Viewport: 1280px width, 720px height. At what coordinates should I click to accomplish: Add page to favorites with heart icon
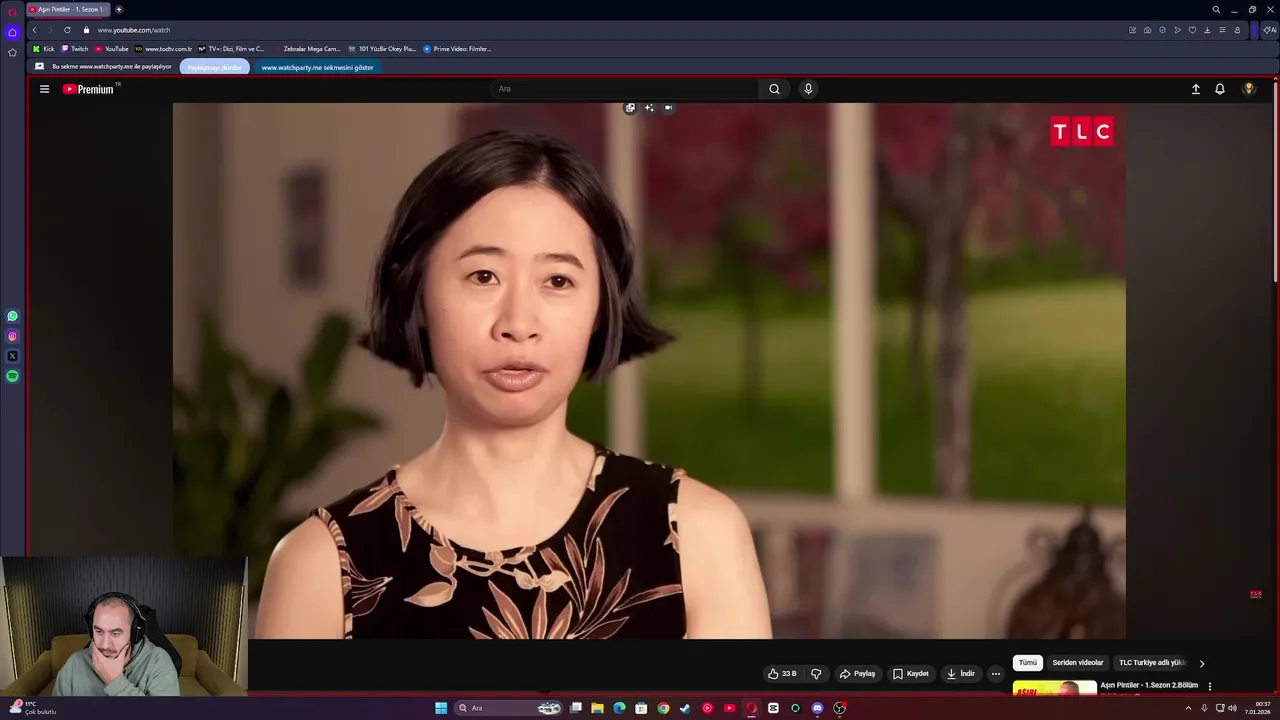pyautogui.click(x=1192, y=30)
